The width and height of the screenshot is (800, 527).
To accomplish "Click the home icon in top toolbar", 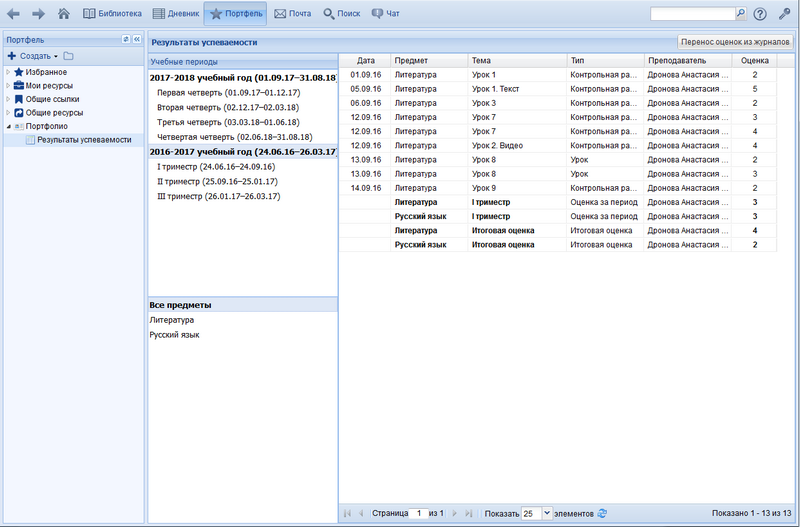I will point(64,14).
